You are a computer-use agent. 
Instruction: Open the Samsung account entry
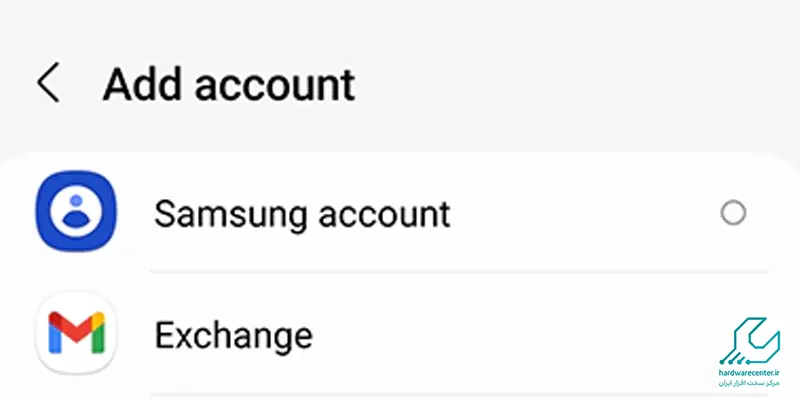click(x=302, y=213)
